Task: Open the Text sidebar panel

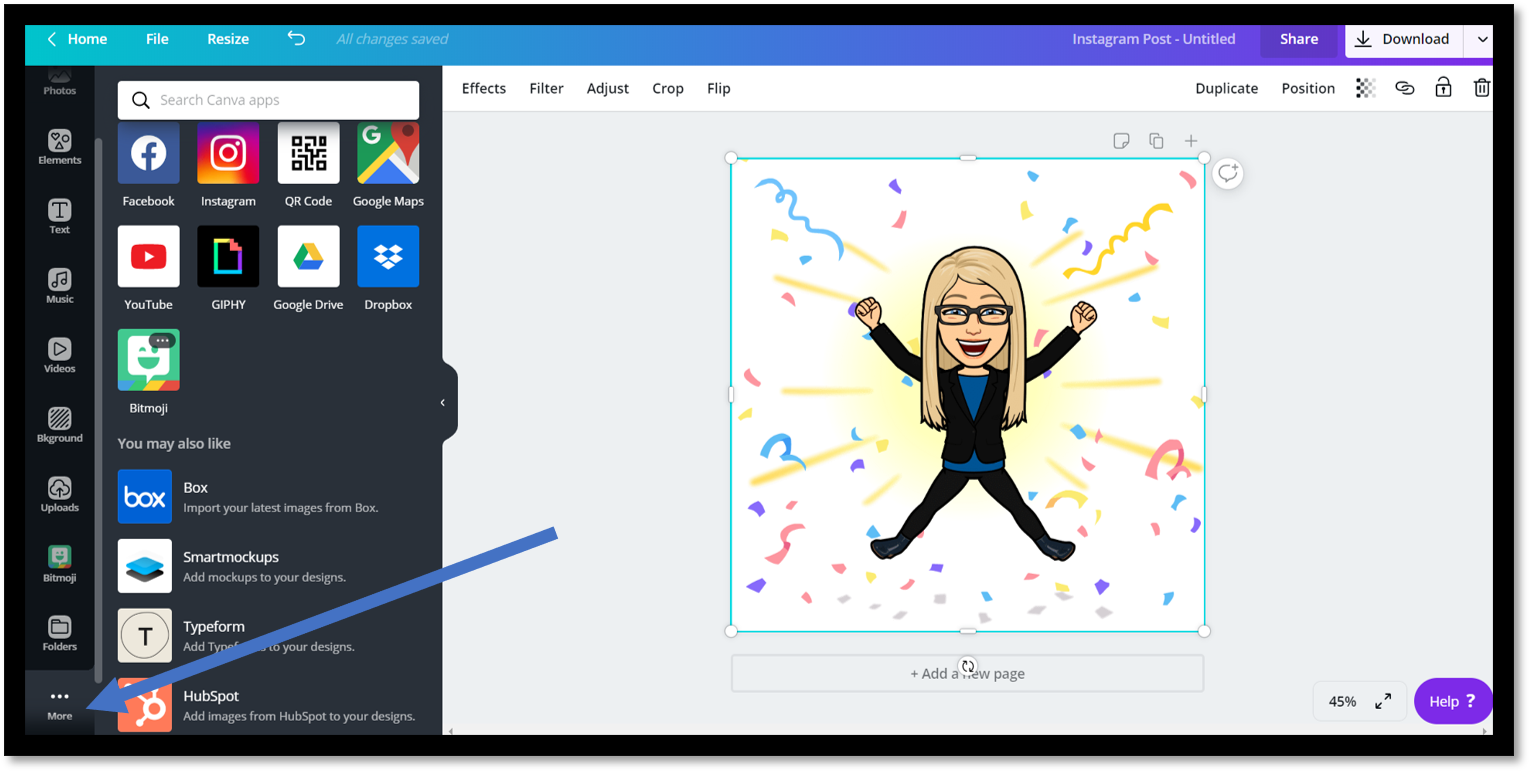Action: click(60, 216)
